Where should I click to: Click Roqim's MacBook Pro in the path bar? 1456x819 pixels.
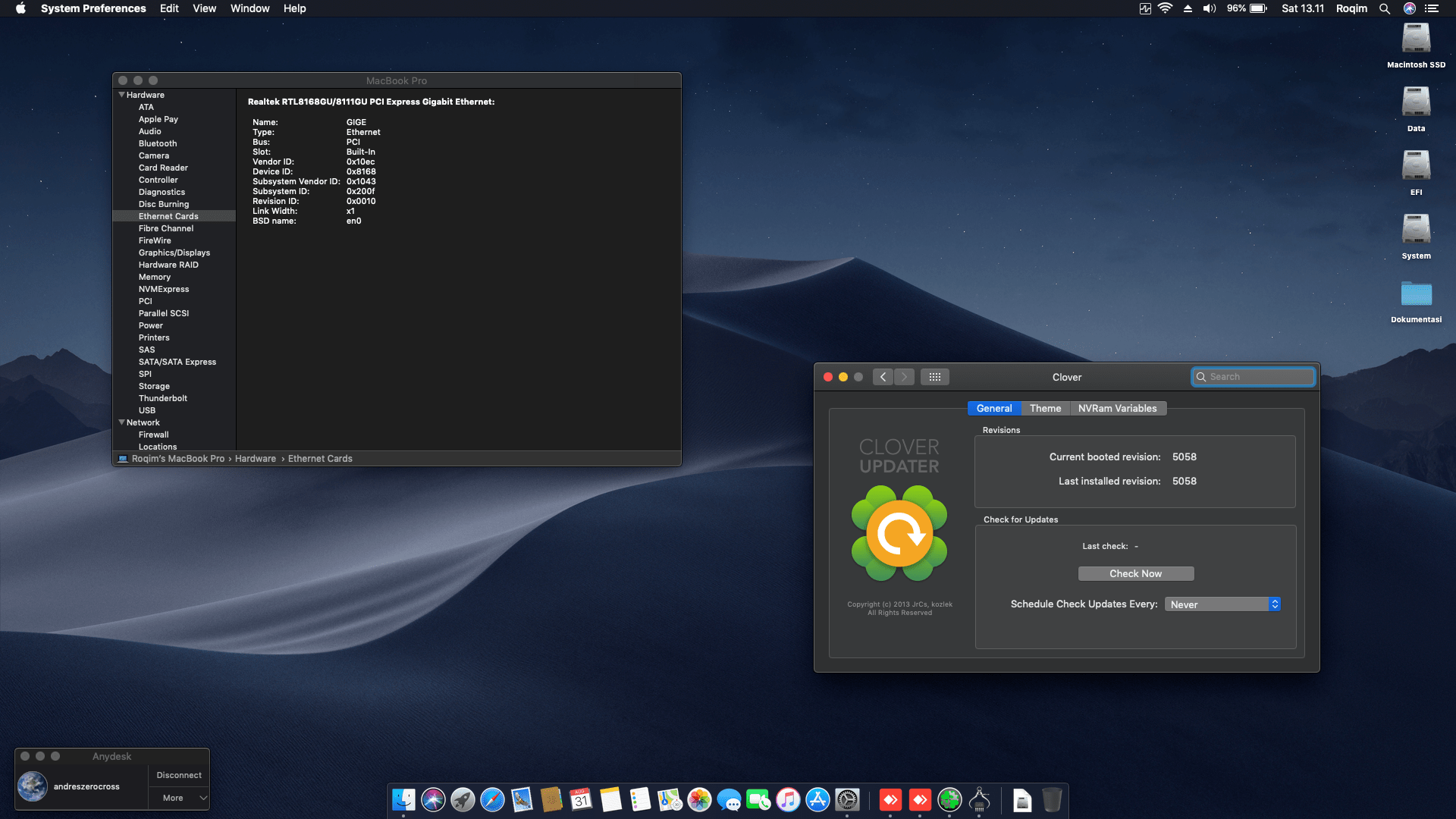[177, 459]
